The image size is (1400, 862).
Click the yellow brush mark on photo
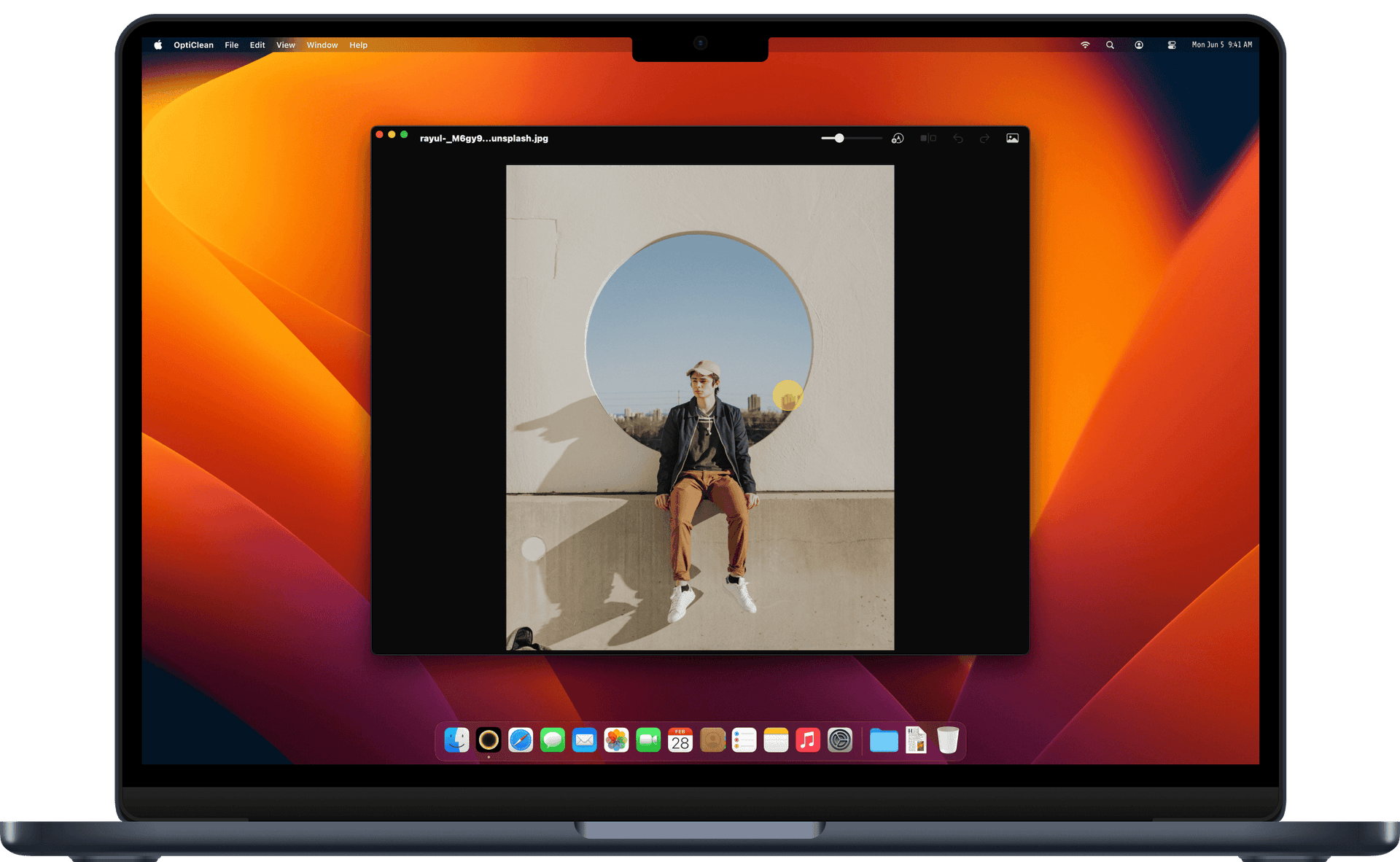click(787, 396)
